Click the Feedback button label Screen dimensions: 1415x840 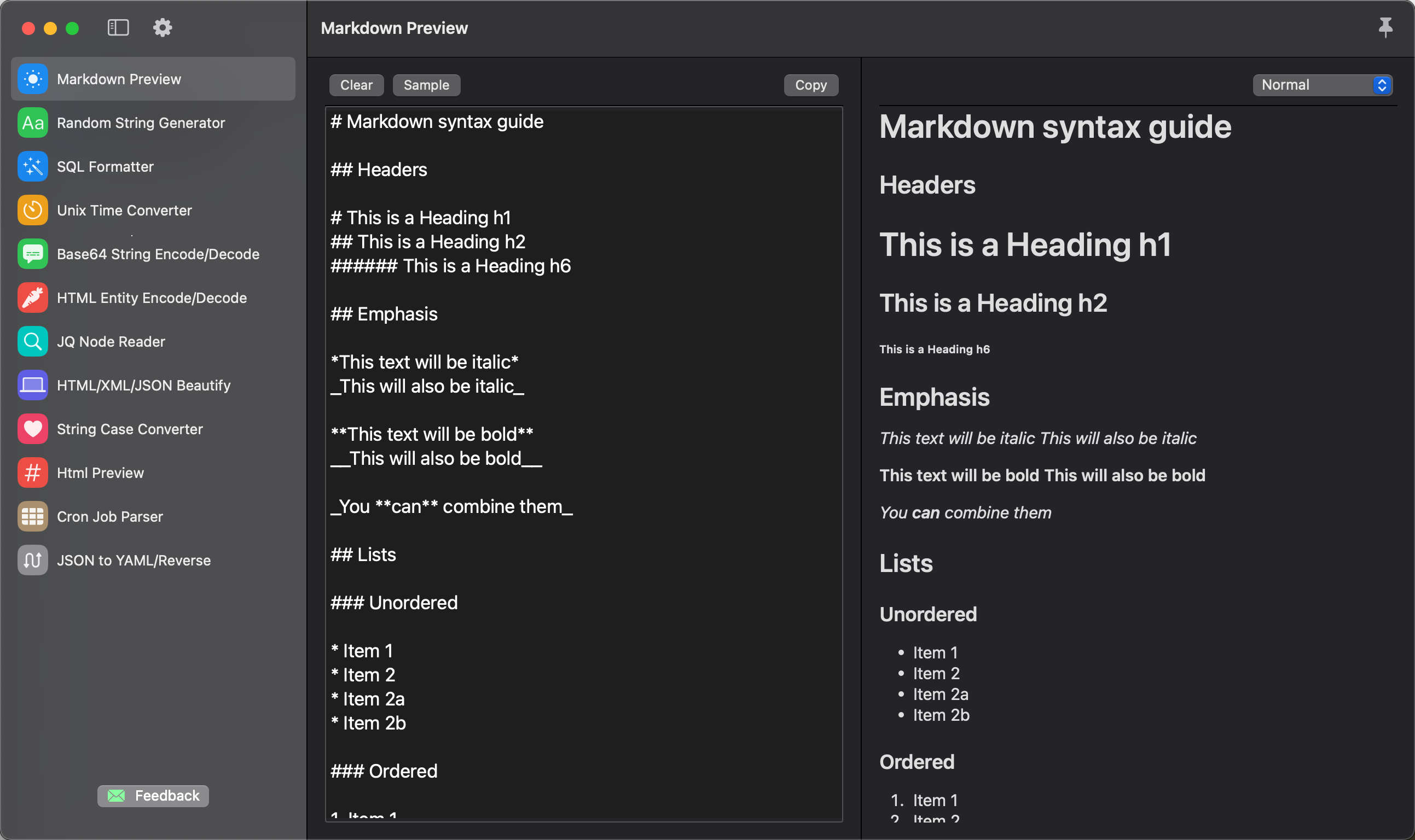167,796
